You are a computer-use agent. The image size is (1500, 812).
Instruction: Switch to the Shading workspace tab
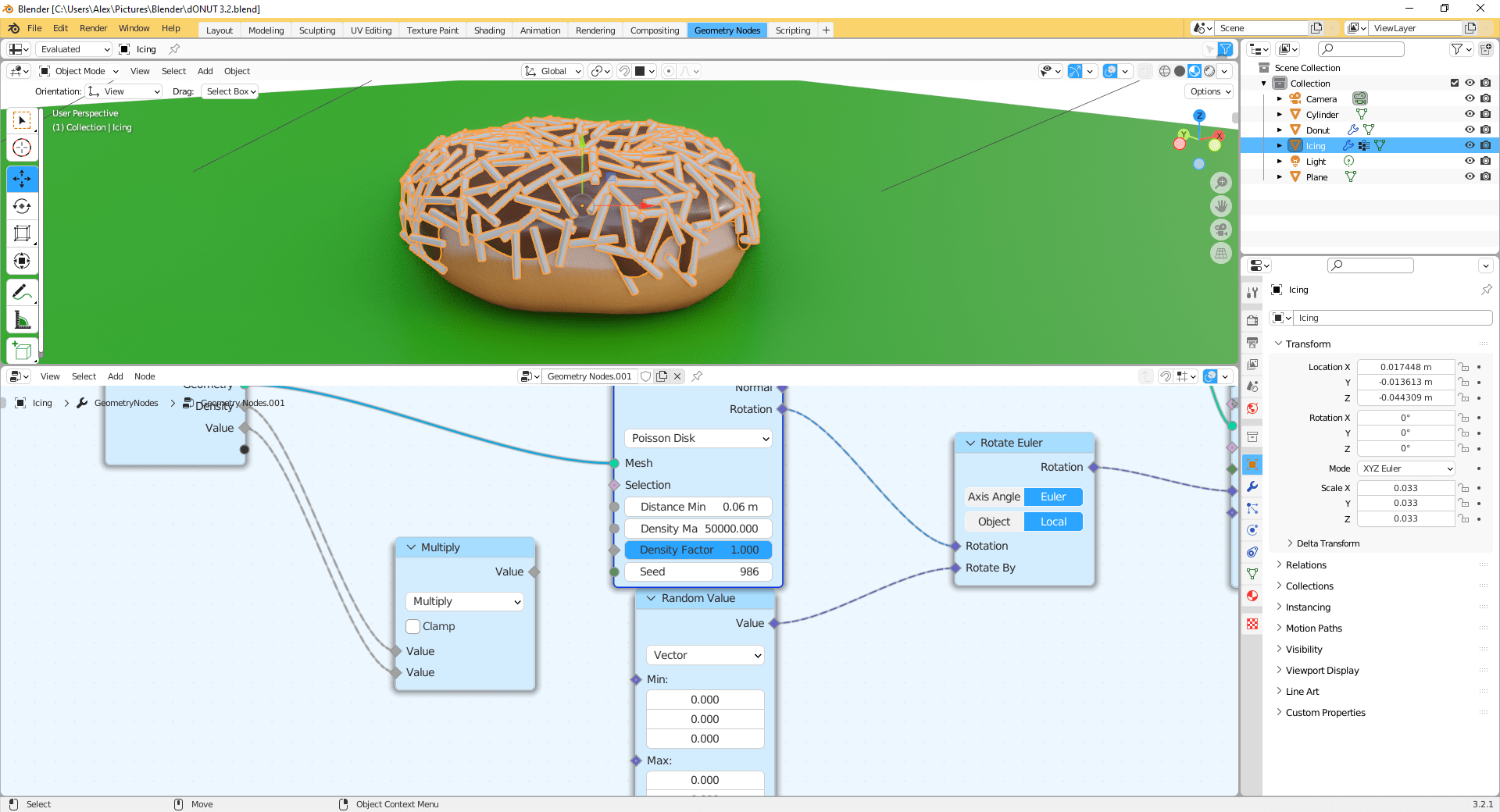[x=488, y=30]
